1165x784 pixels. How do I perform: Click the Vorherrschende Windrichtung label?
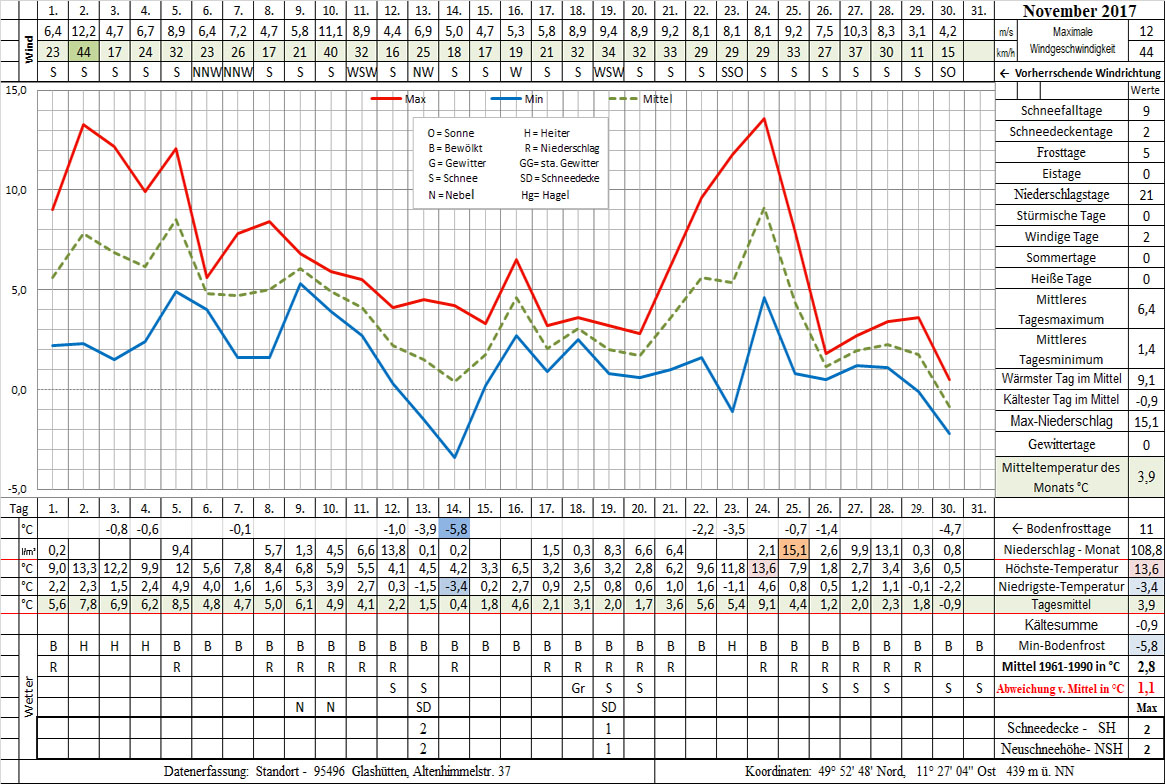coord(1080,73)
